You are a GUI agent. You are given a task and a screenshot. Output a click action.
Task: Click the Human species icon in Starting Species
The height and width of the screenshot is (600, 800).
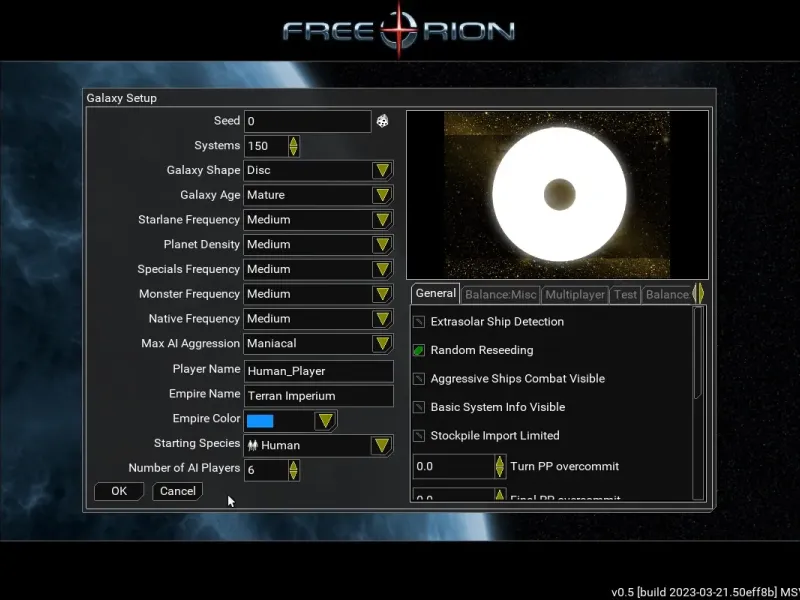pos(253,445)
